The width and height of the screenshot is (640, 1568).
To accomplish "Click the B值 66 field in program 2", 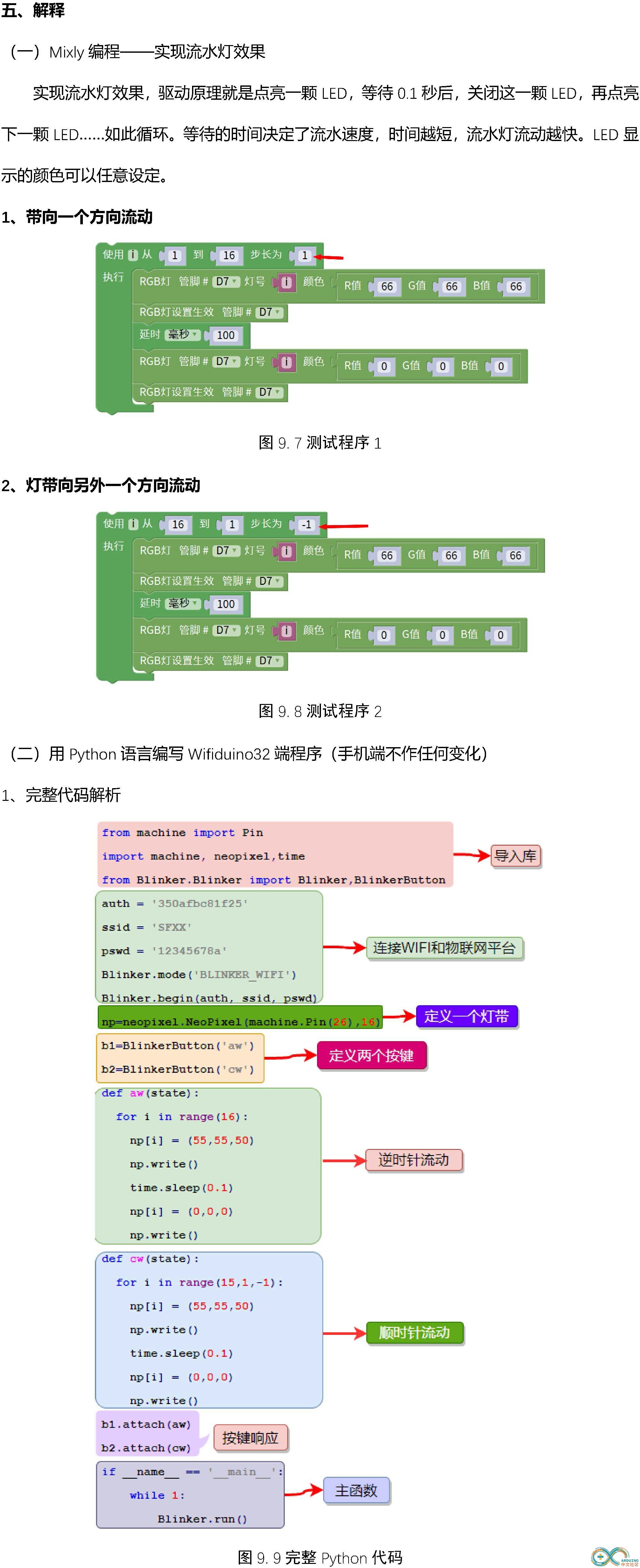I will [x=515, y=556].
